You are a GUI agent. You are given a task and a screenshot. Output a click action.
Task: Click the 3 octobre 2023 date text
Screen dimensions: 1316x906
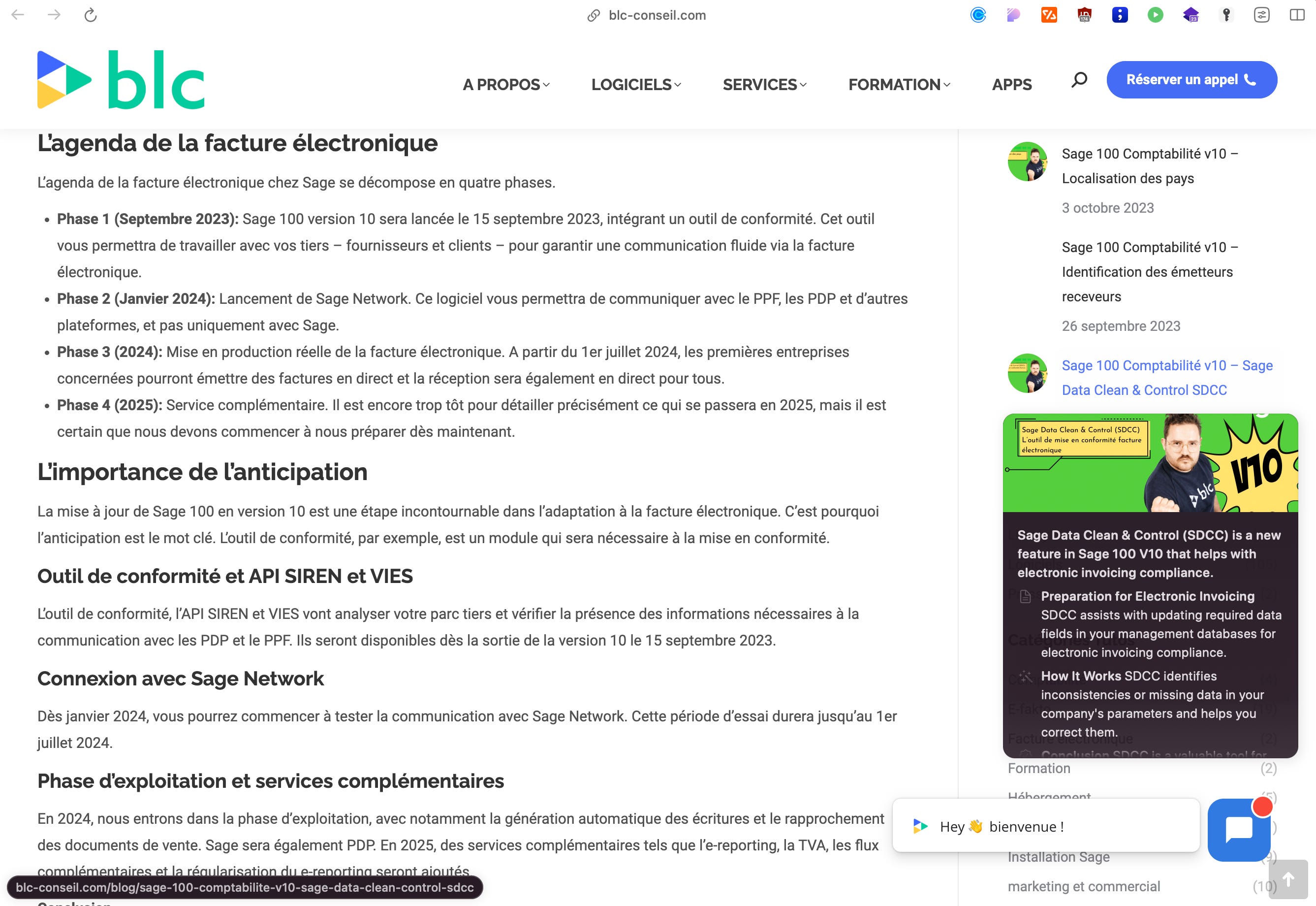[1107, 208]
